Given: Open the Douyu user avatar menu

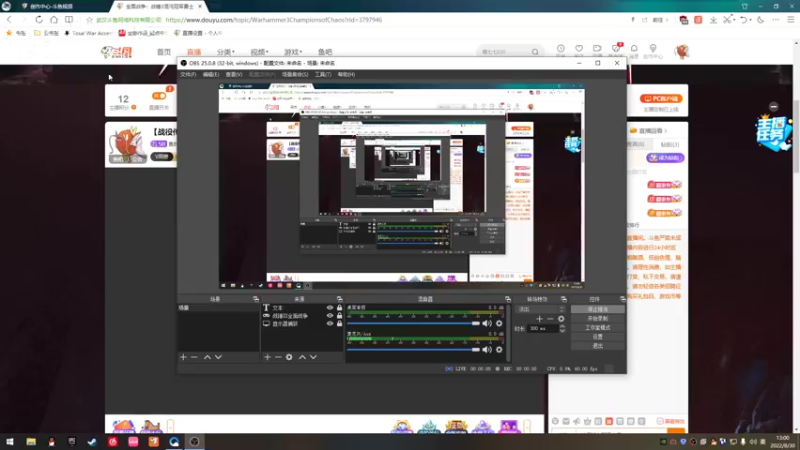Looking at the screenshot, I should (x=682, y=52).
